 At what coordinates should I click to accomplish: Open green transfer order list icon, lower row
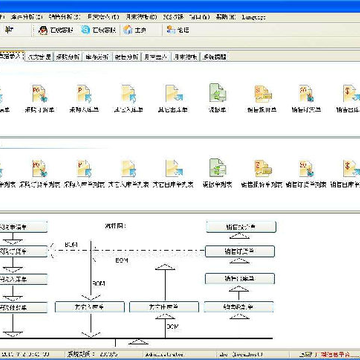[x=218, y=168]
